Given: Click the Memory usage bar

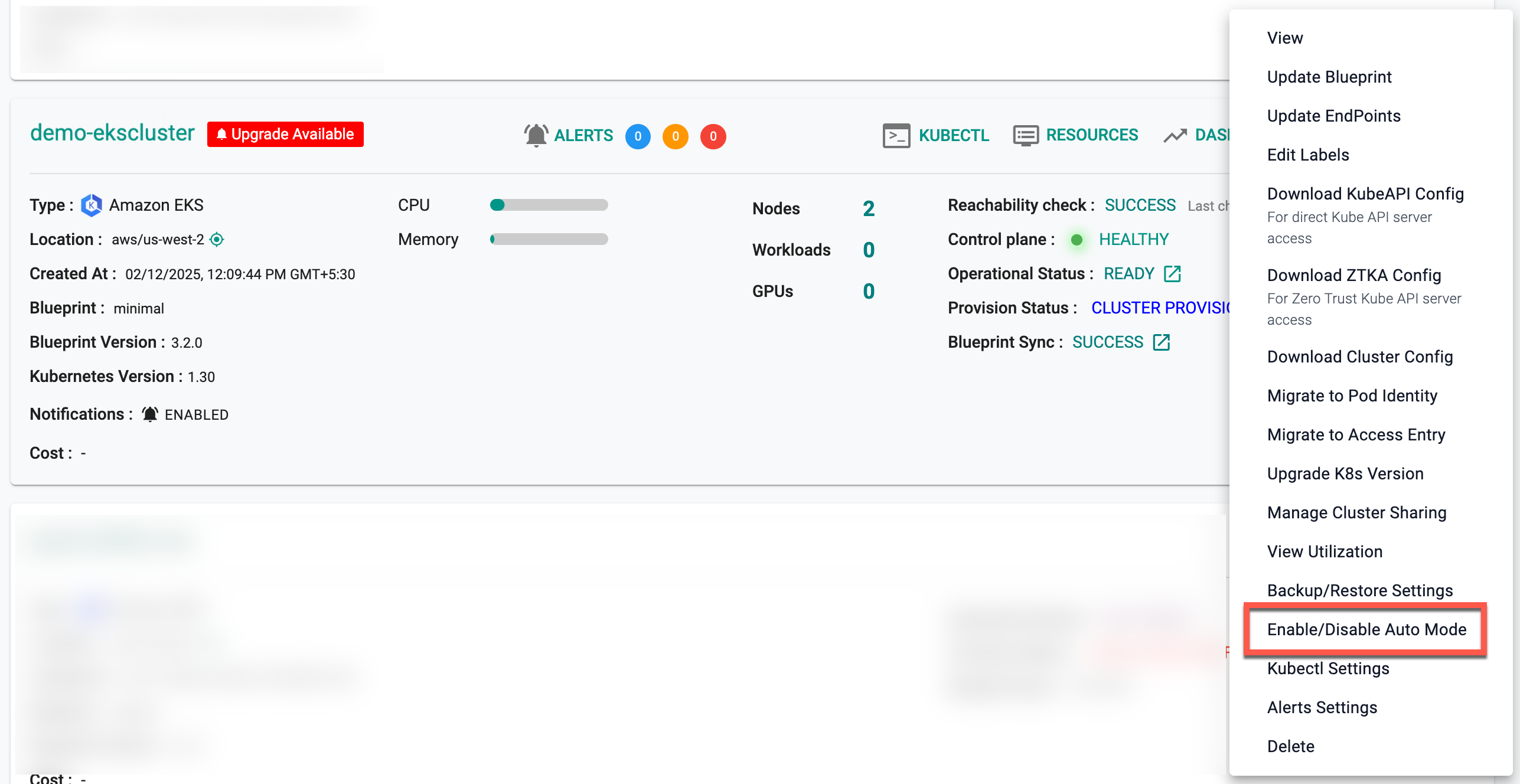Looking at the screenshot, I should point(549,239).
